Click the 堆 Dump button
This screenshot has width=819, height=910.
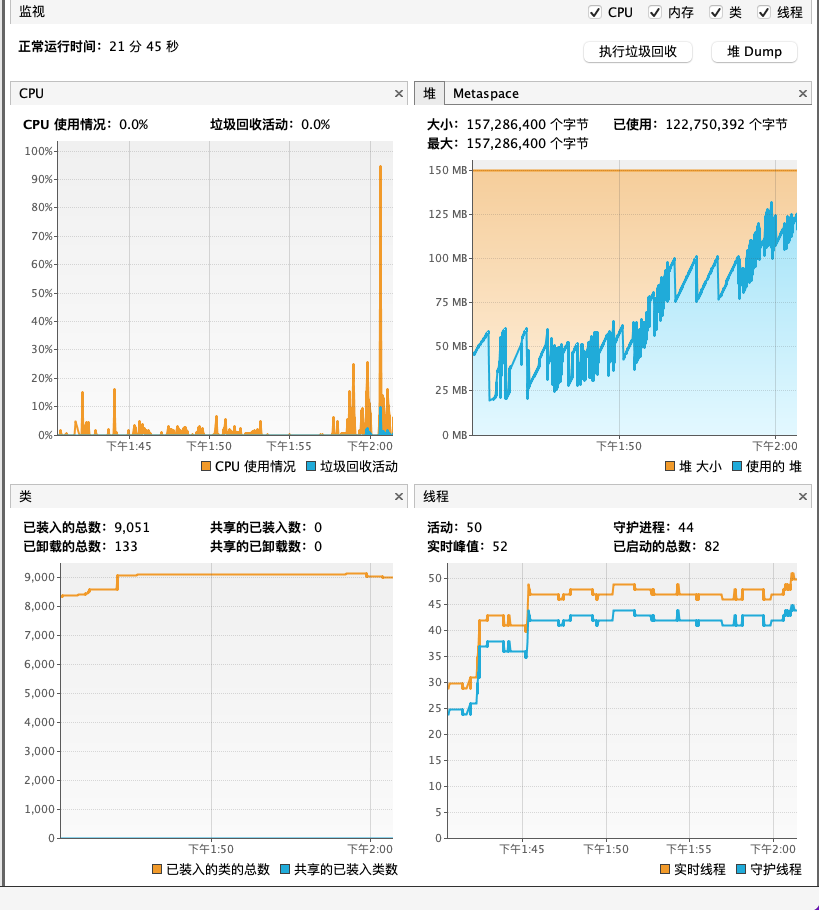(x=754, y=52)
